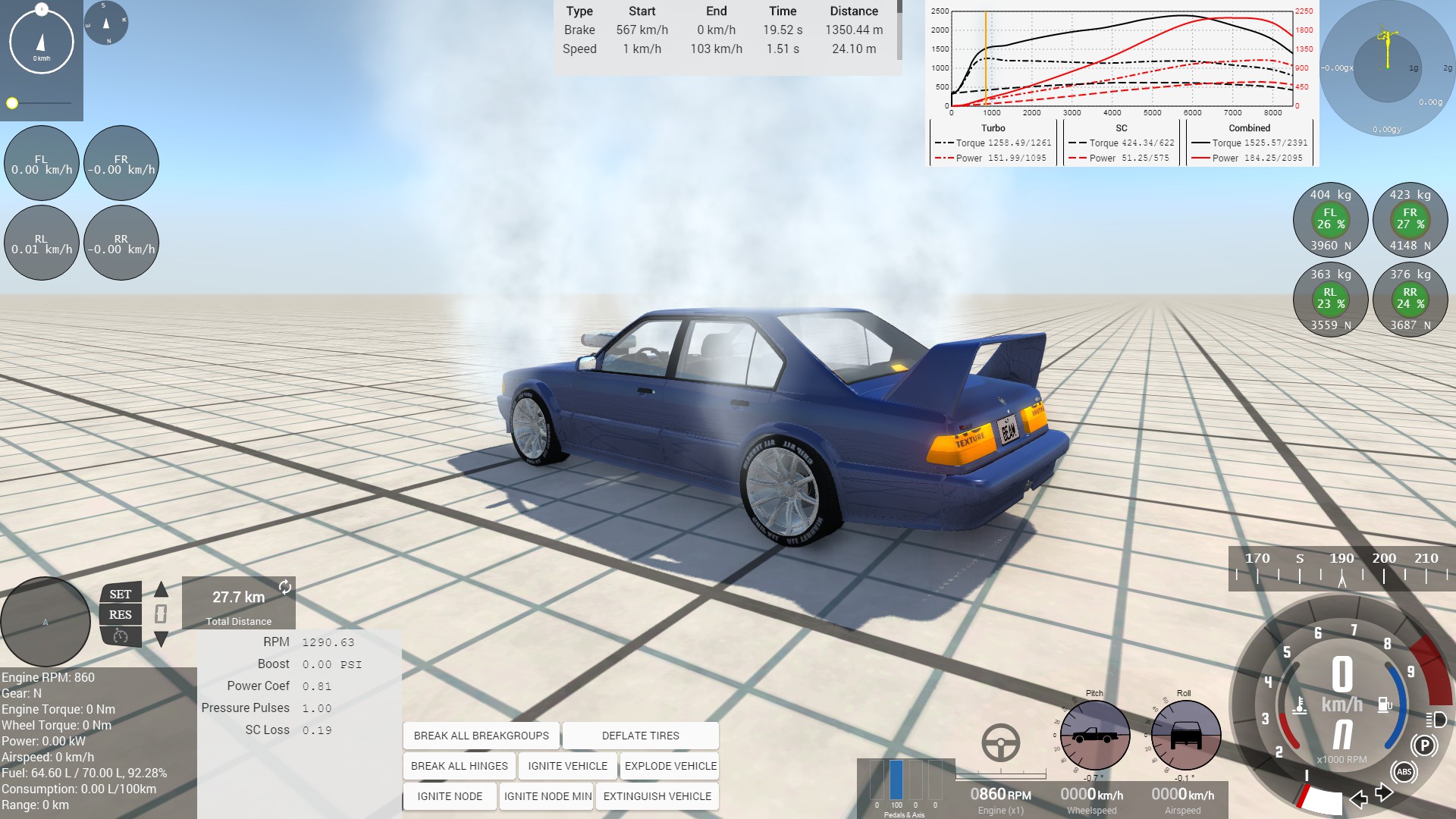This screenshot has width=1456, height=819.
Task: Click the headlight high beam icon
Action: pos(1436,720)
